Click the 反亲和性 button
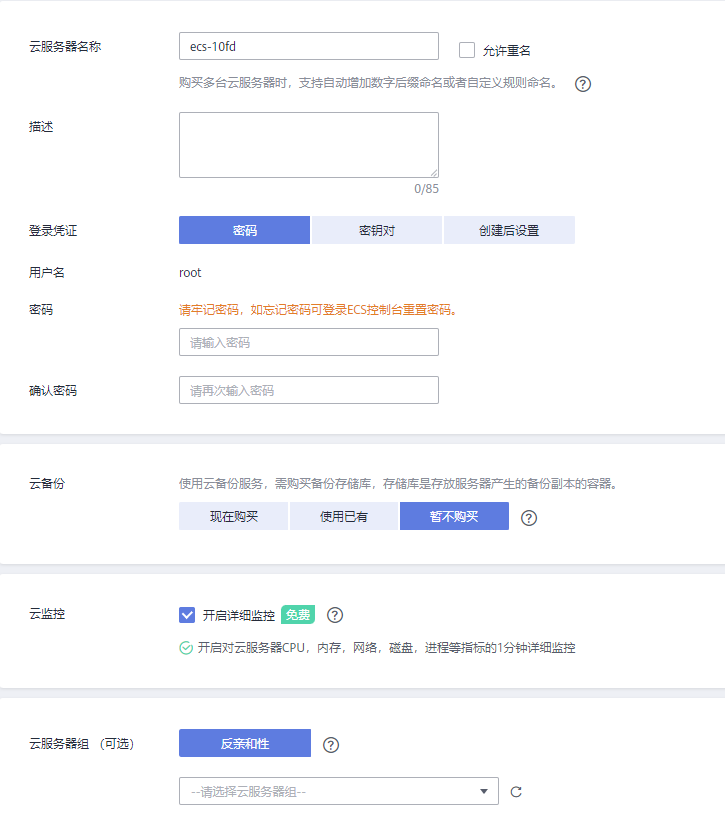The image size is (725, 814). pos(245,744)
